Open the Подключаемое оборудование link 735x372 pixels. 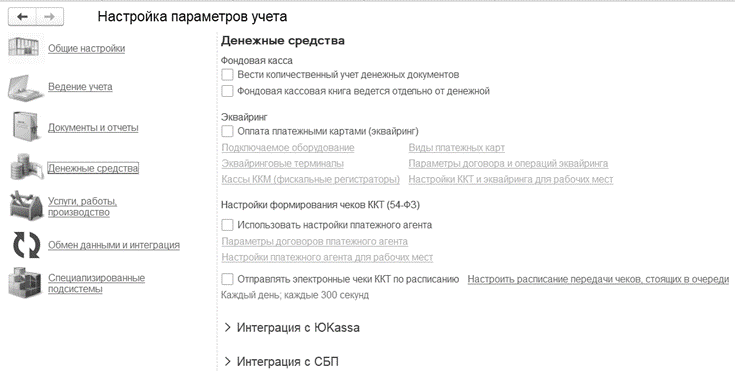pos(288,148)
